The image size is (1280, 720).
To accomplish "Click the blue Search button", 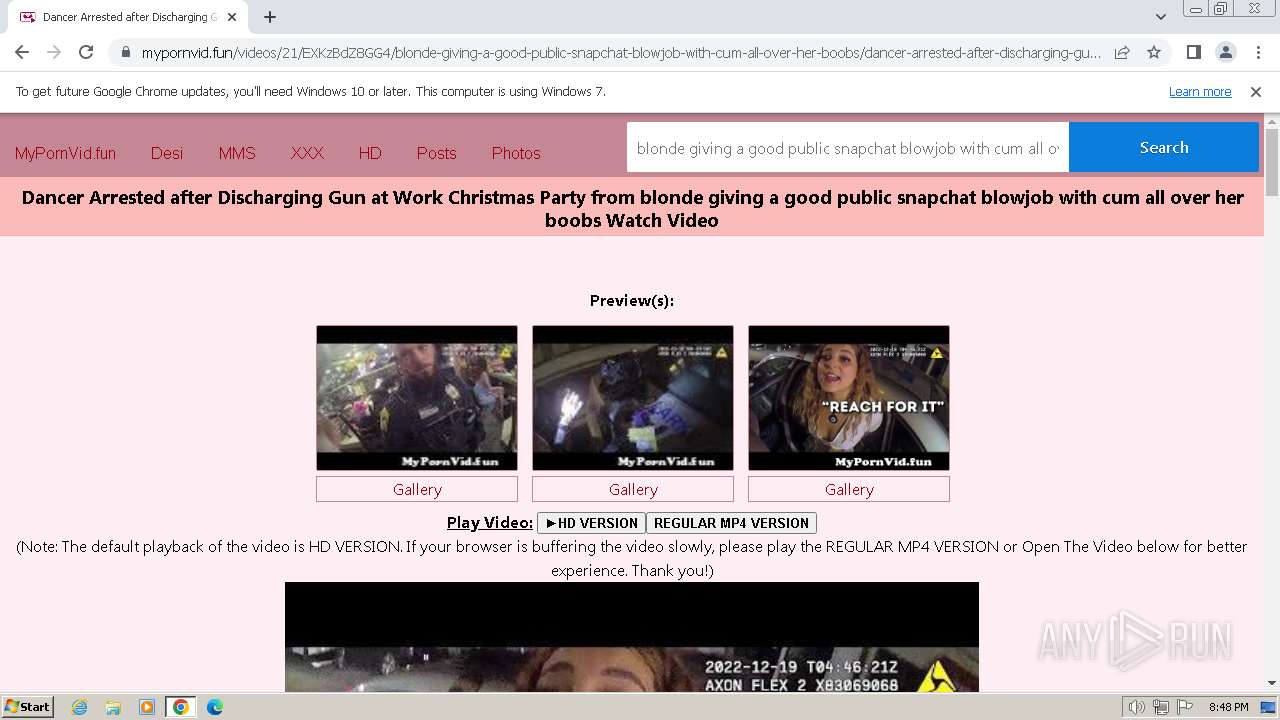I will (x=1164, y=148).
